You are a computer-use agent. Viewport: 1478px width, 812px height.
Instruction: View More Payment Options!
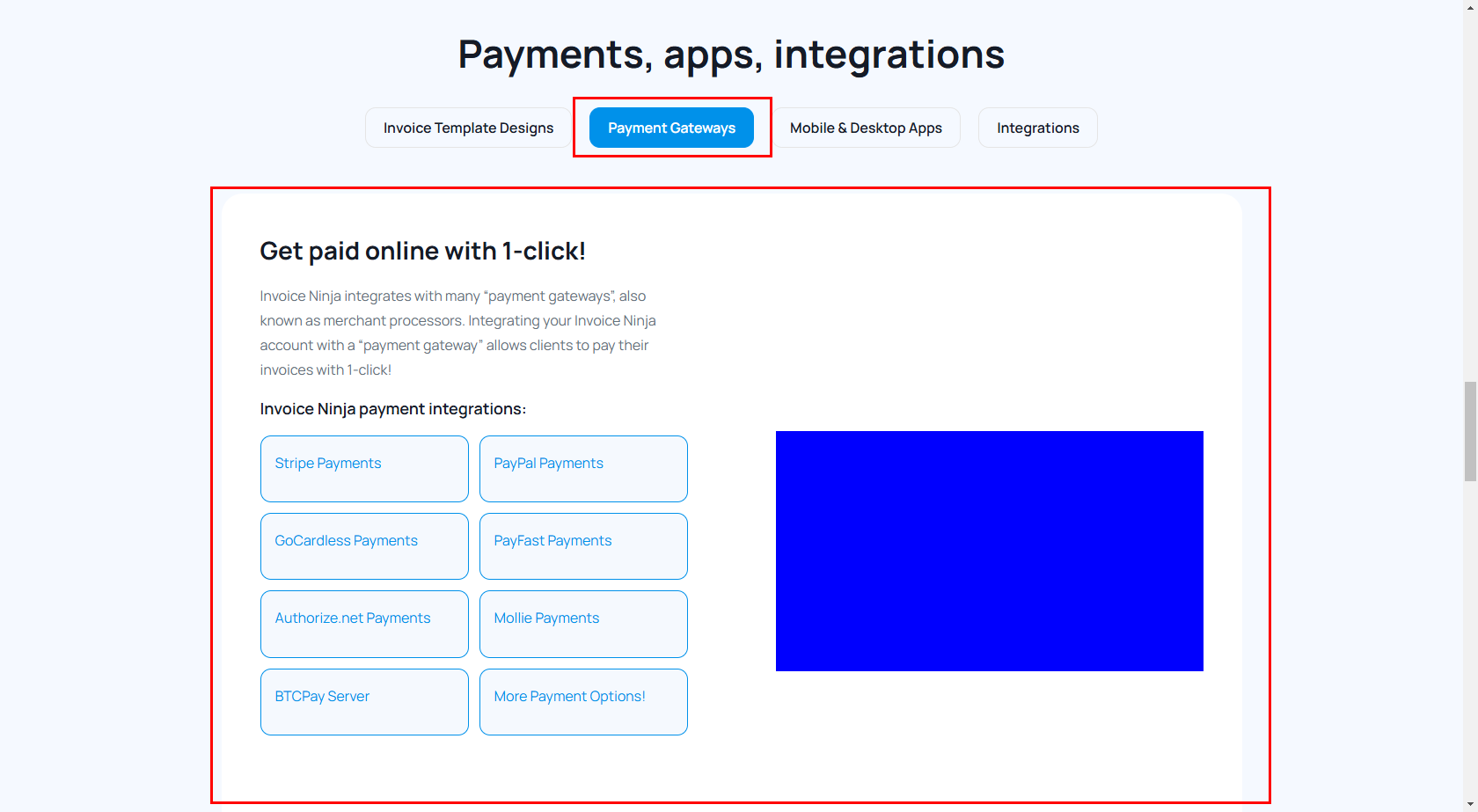click(583, 701)
